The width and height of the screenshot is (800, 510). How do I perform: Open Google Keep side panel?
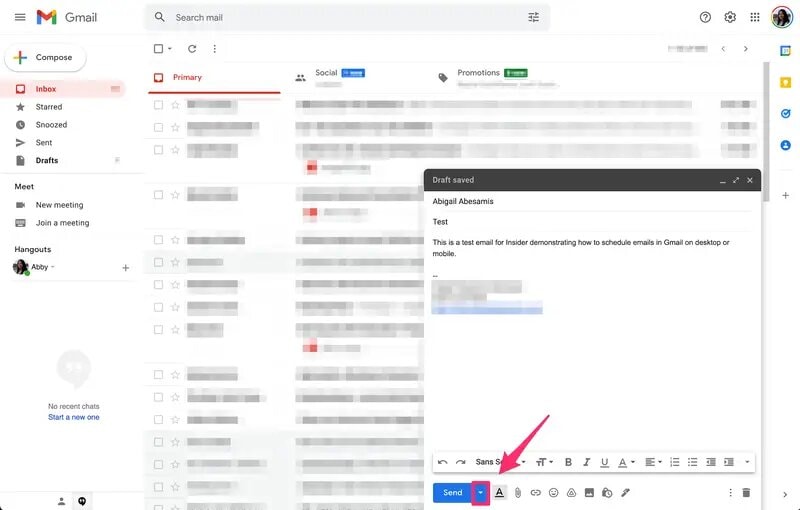point(786,82)
